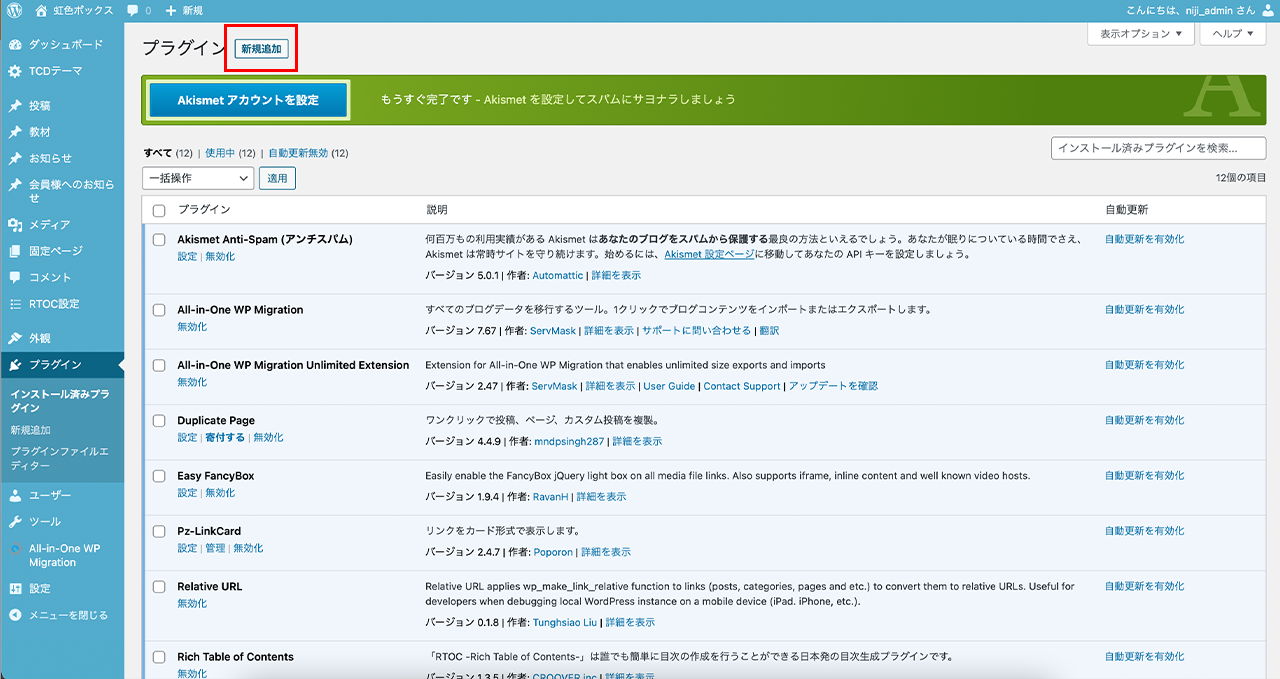The height and width of the screenshot is (679, 1280).
Task: Click the plus icon for 新規 content
Action: click(171, 10)
